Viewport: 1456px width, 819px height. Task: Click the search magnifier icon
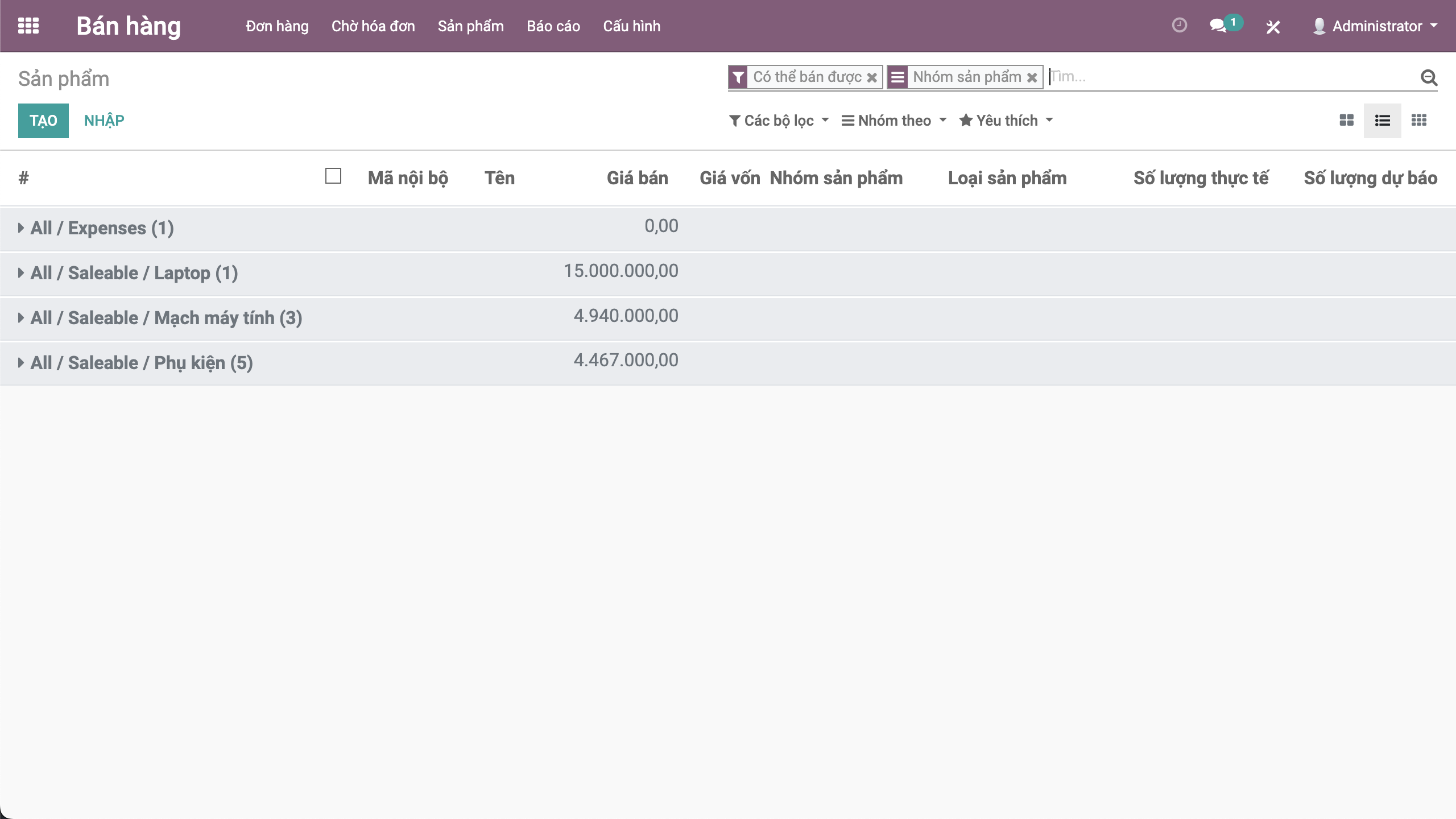click(x=1429, y=77)
